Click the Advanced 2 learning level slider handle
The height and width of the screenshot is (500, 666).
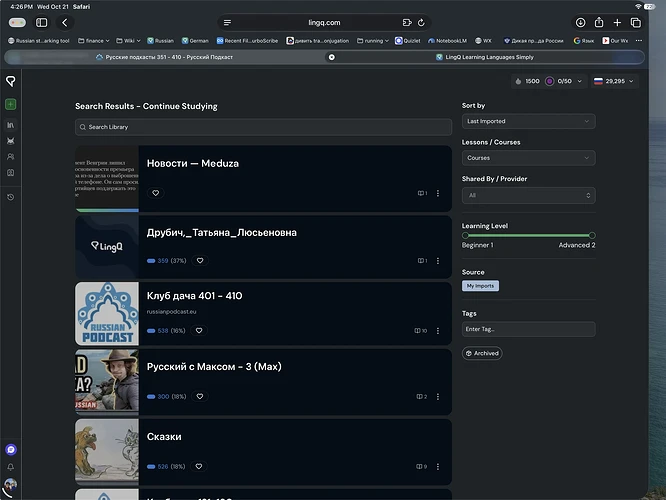pyautogui.click(x=592, y=235)
